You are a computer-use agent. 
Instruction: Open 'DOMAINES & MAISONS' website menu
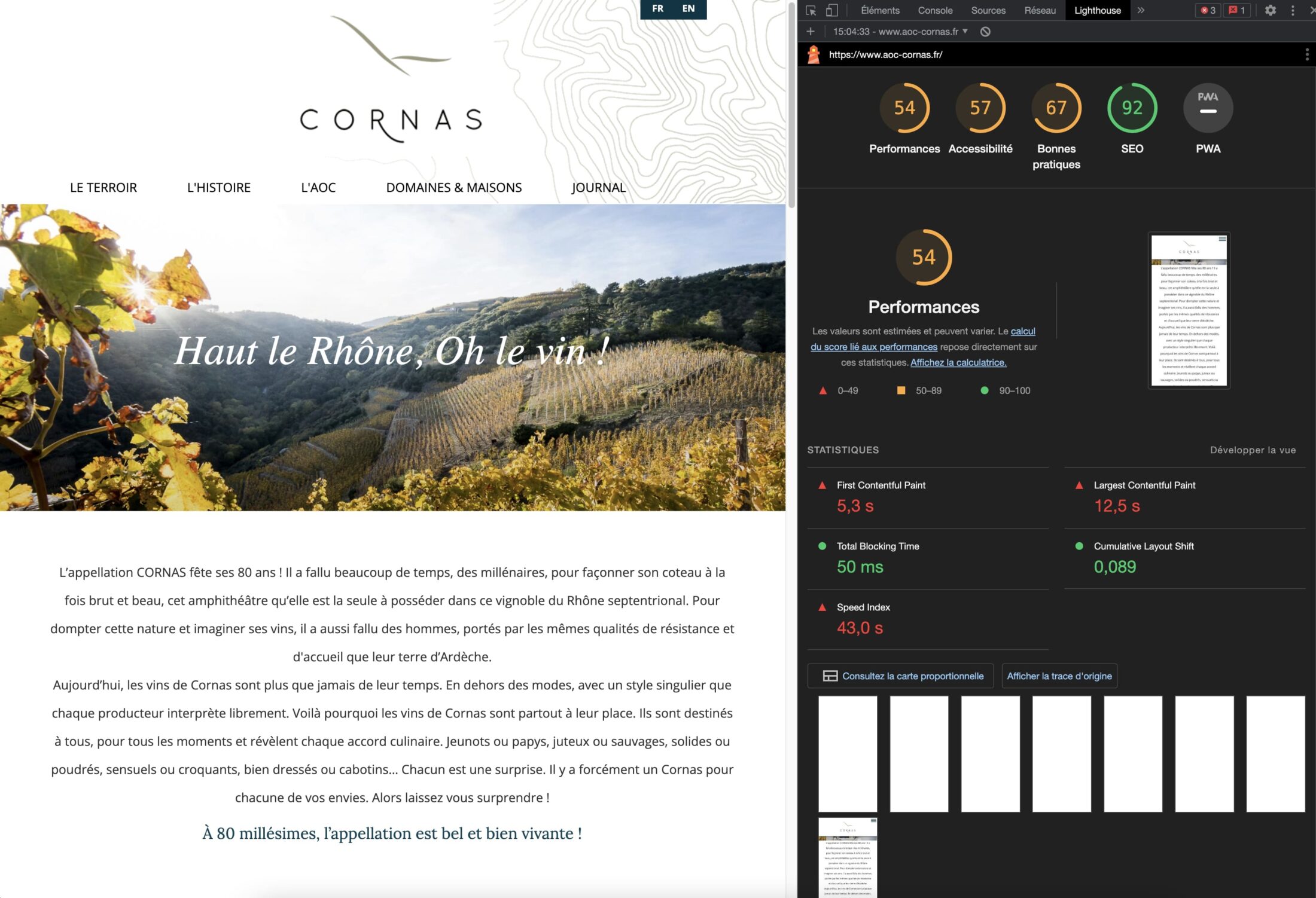[x=454, y=188]
